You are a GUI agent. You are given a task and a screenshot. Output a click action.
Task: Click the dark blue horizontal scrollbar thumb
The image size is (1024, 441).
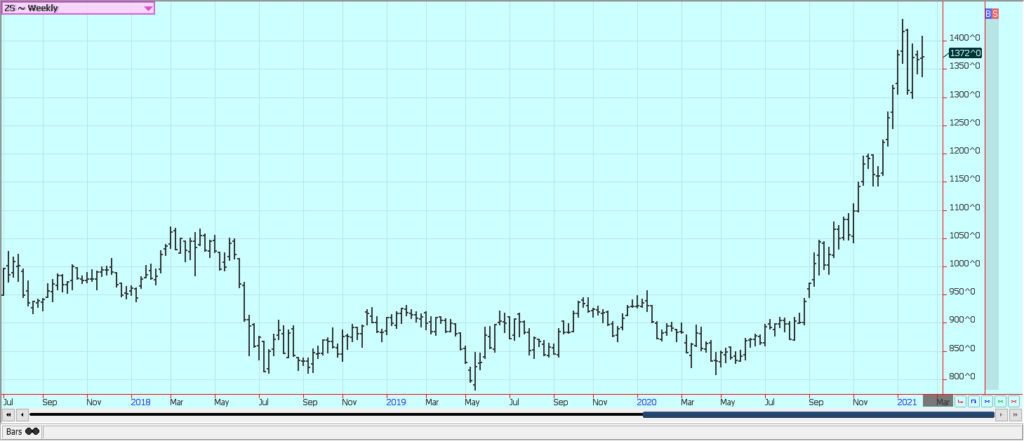(x=818, y=414)
